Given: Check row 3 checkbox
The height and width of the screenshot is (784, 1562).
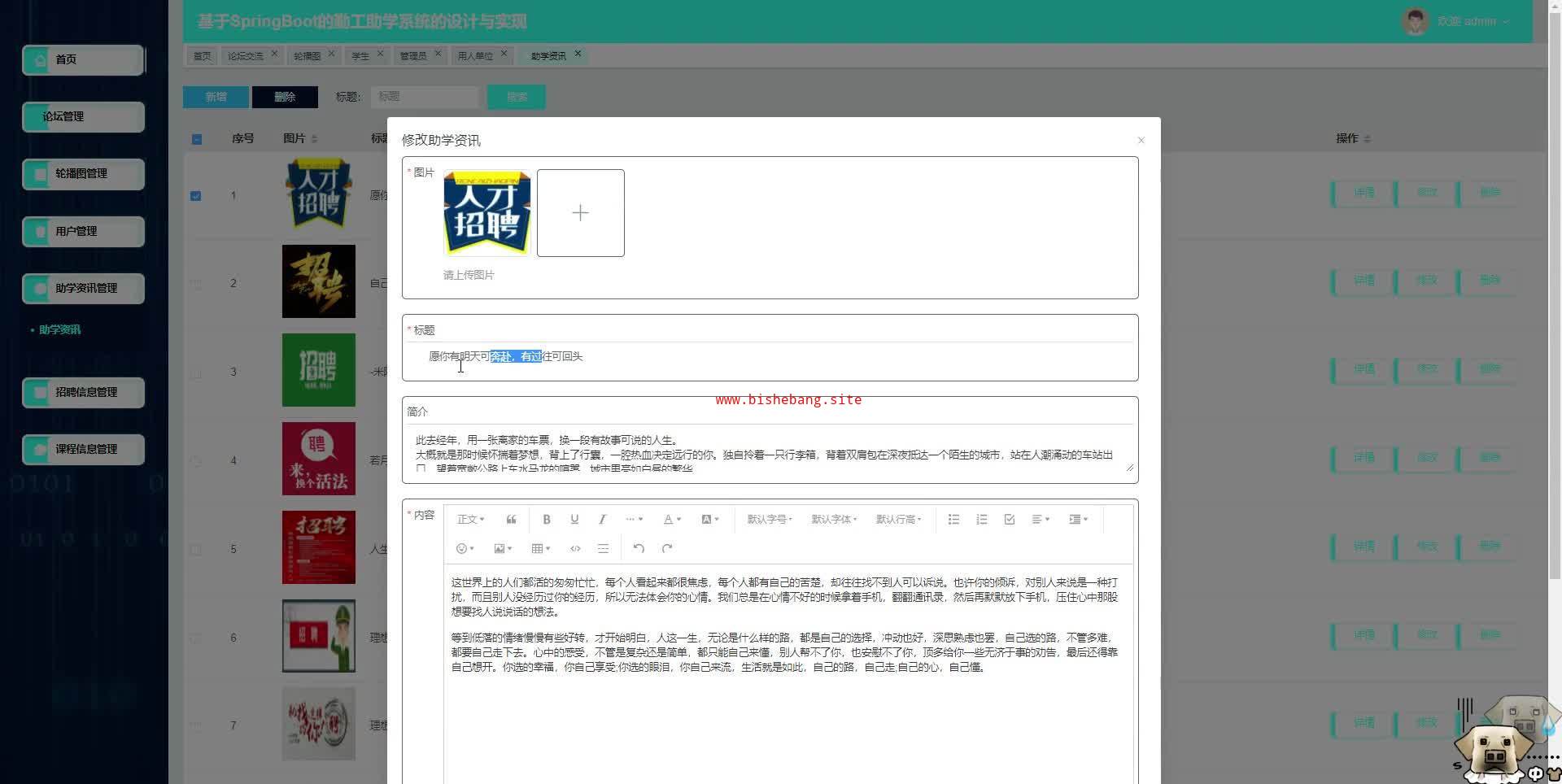Looking at the screenshot, I should pos(195,373).
